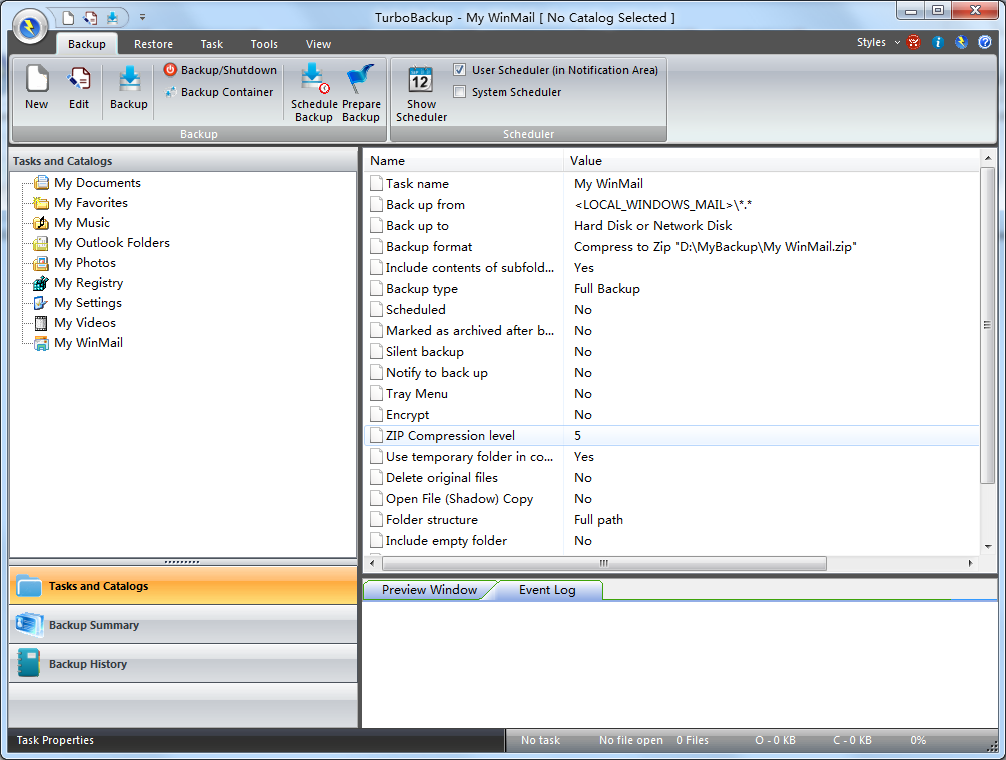Switch to the Task ribbon tab
Viewport: 1006px width, 760px height.
click(x=212, y=44)
